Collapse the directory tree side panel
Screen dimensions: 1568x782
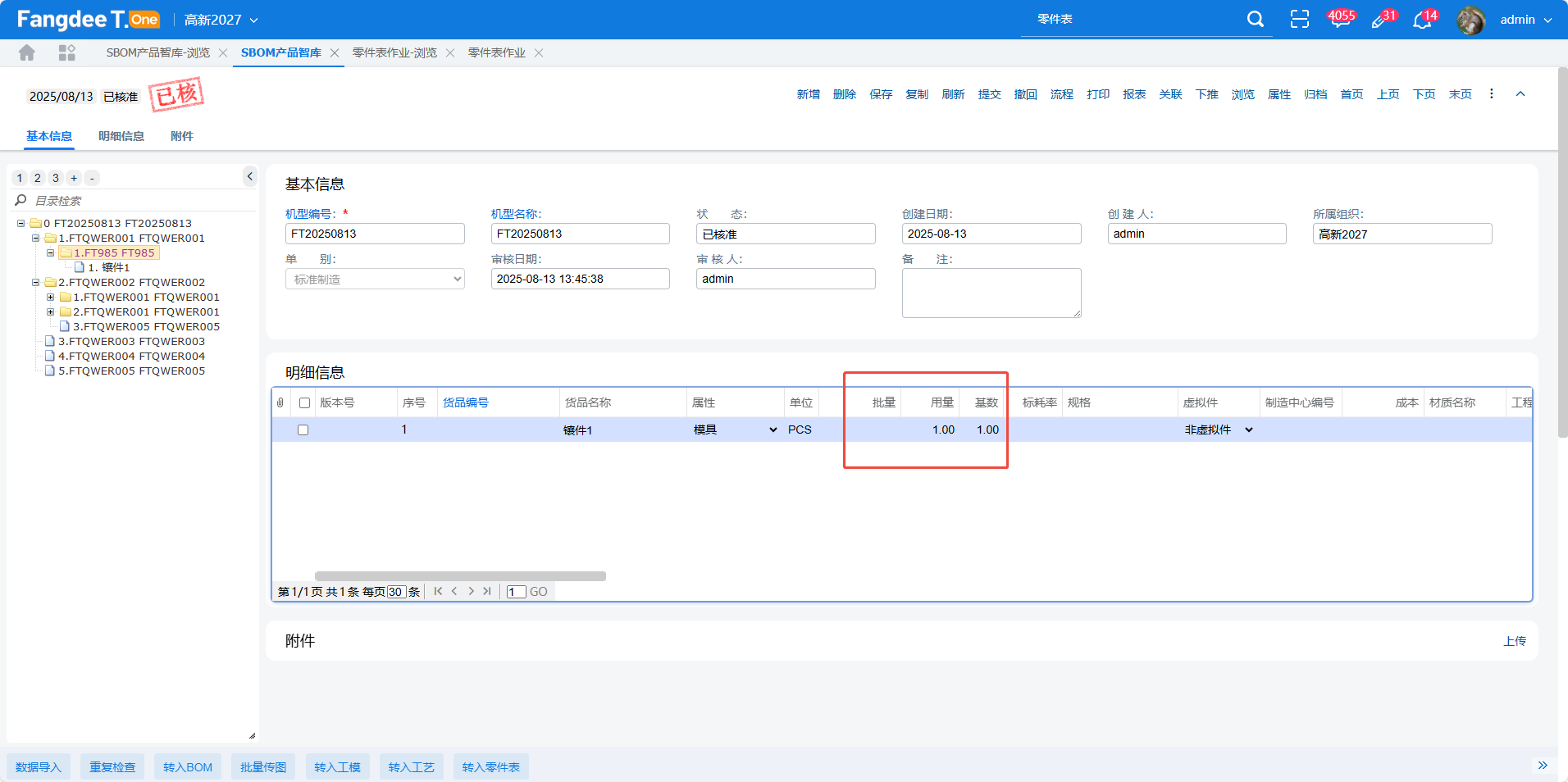click(x=250, y=176)
